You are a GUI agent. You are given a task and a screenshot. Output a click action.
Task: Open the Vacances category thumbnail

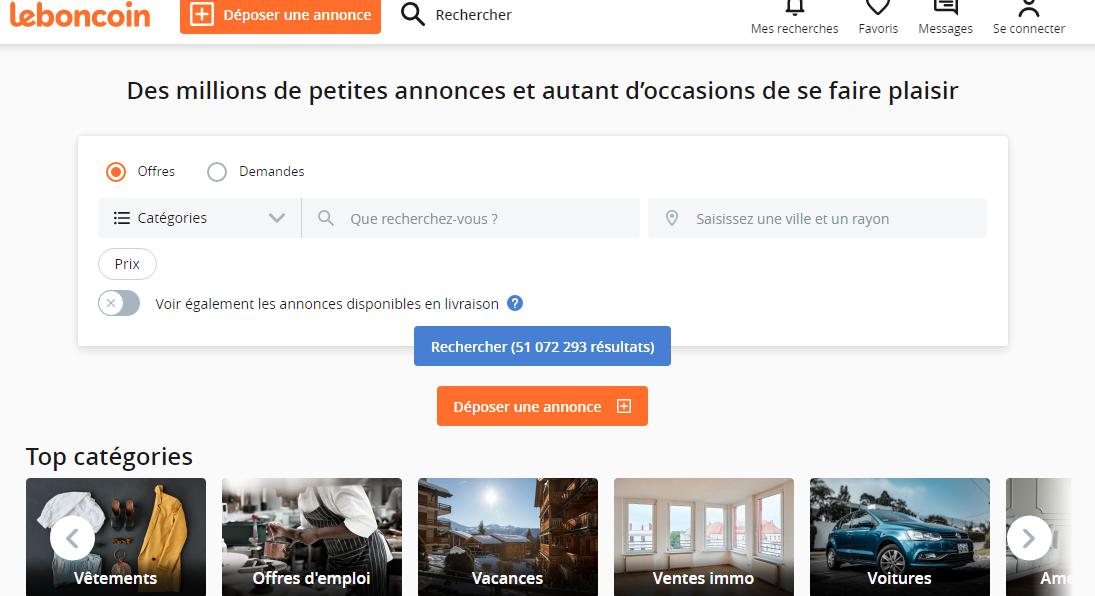click(507, 537)
